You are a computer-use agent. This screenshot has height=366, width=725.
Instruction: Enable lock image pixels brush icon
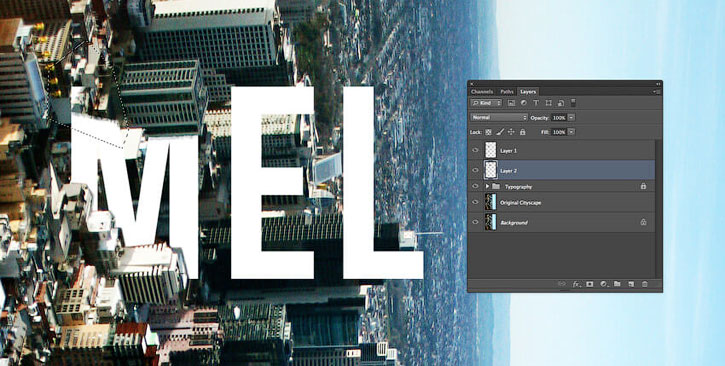500,132
